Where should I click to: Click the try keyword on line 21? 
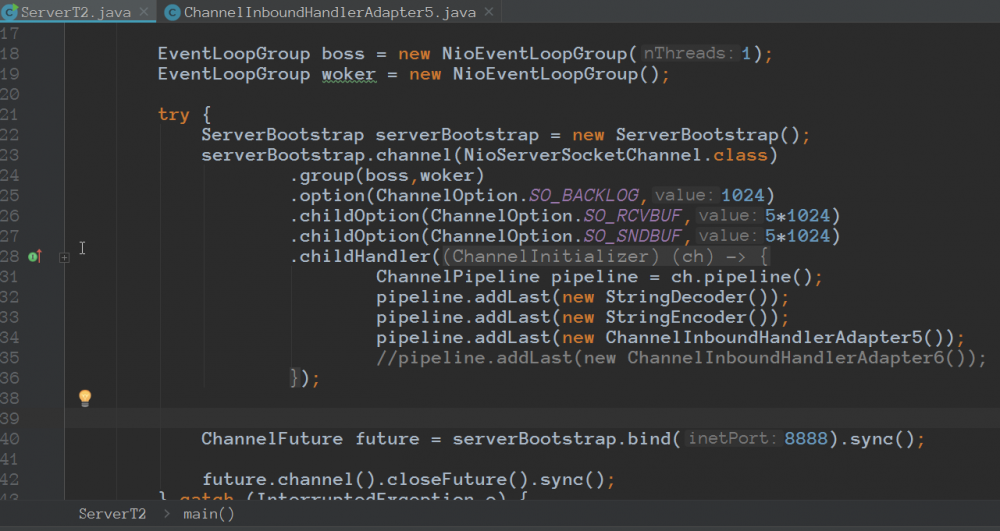coord(173,115)
